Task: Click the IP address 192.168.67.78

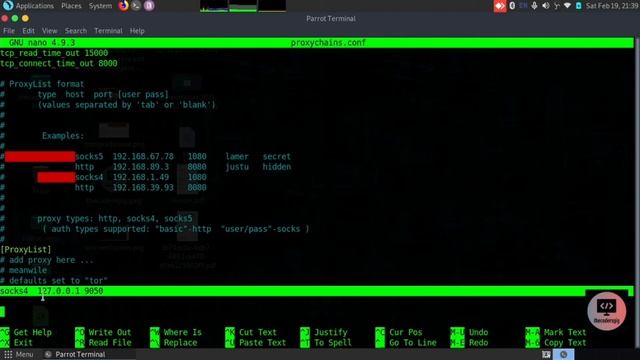Action: click(143, 156)
